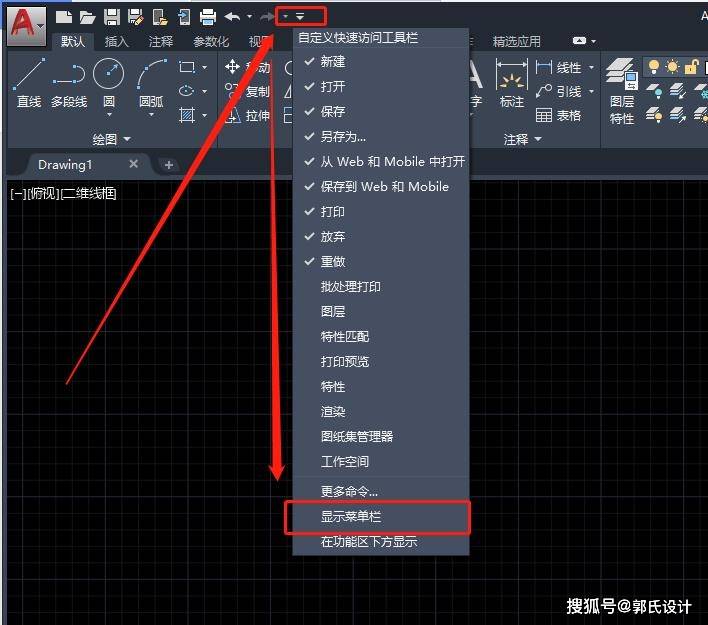708x625 pixels.
Task: Click the Leader (引线) tool
Action: 558,92
